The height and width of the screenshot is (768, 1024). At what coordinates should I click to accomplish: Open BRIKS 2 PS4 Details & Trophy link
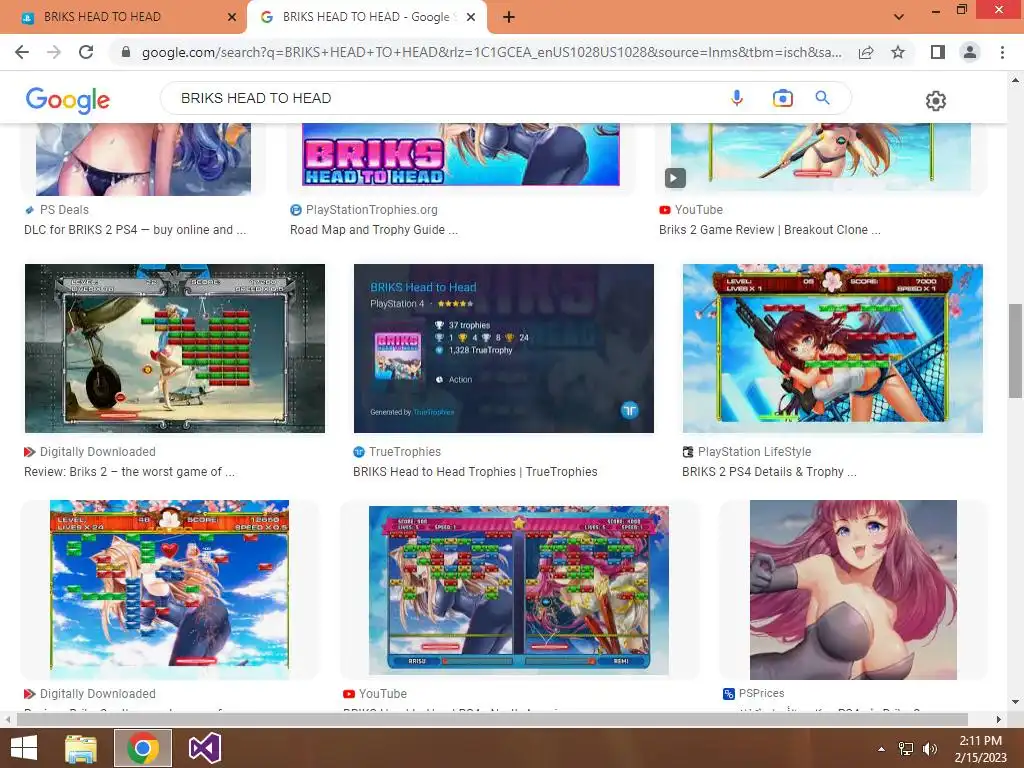click(x=769, y=472)
